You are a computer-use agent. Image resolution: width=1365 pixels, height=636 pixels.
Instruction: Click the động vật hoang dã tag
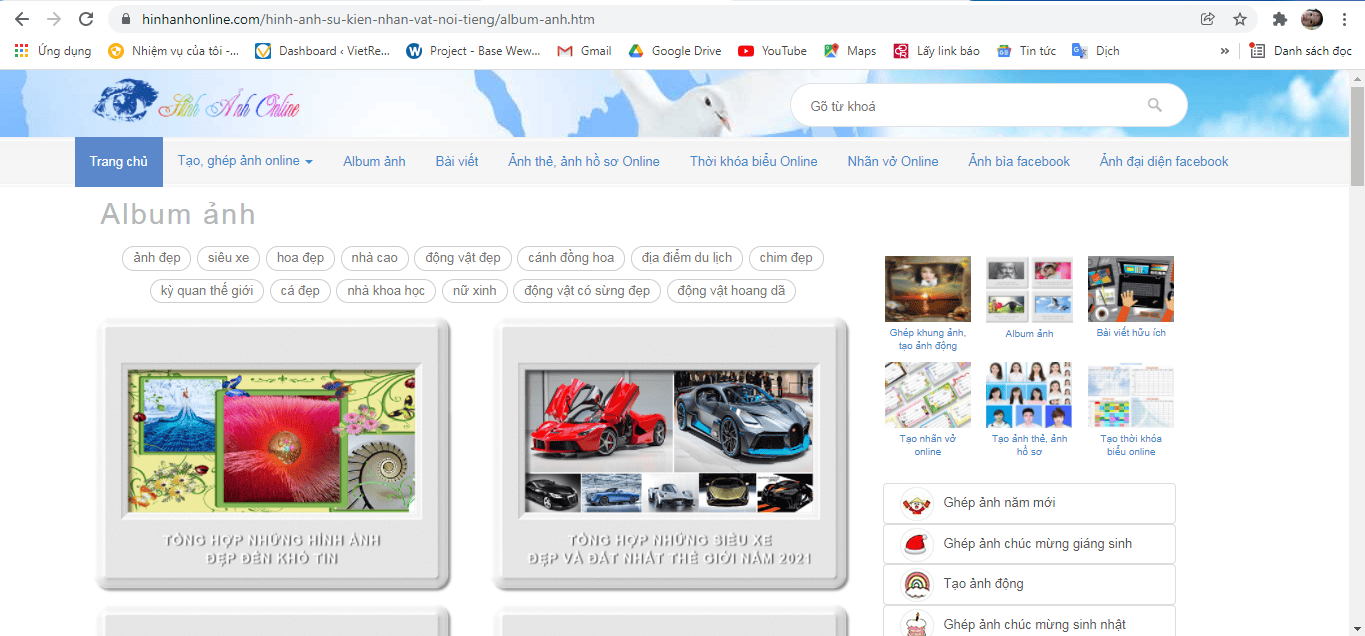[x=730, y=291]
